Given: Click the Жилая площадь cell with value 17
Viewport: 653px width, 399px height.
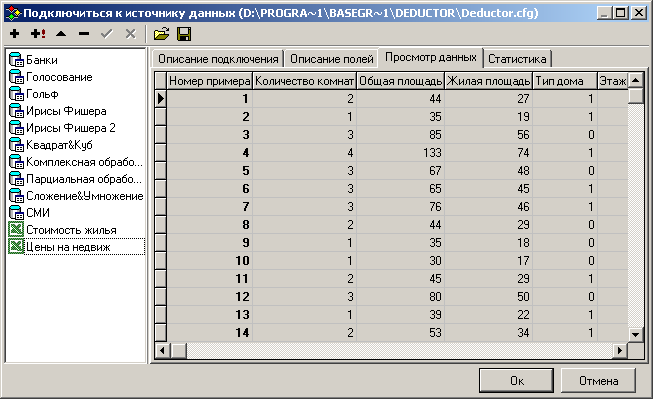Looking at the screenshot, I should point(488,261).
